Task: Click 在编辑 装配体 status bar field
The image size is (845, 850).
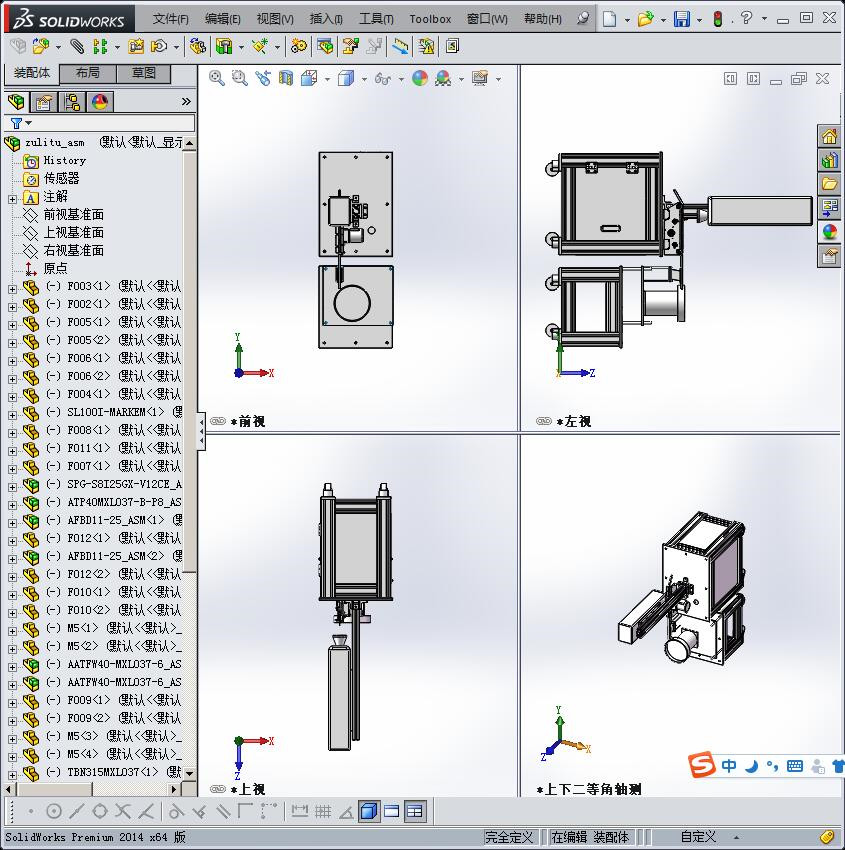Action: pyautogui.click(x=590, y=837)
